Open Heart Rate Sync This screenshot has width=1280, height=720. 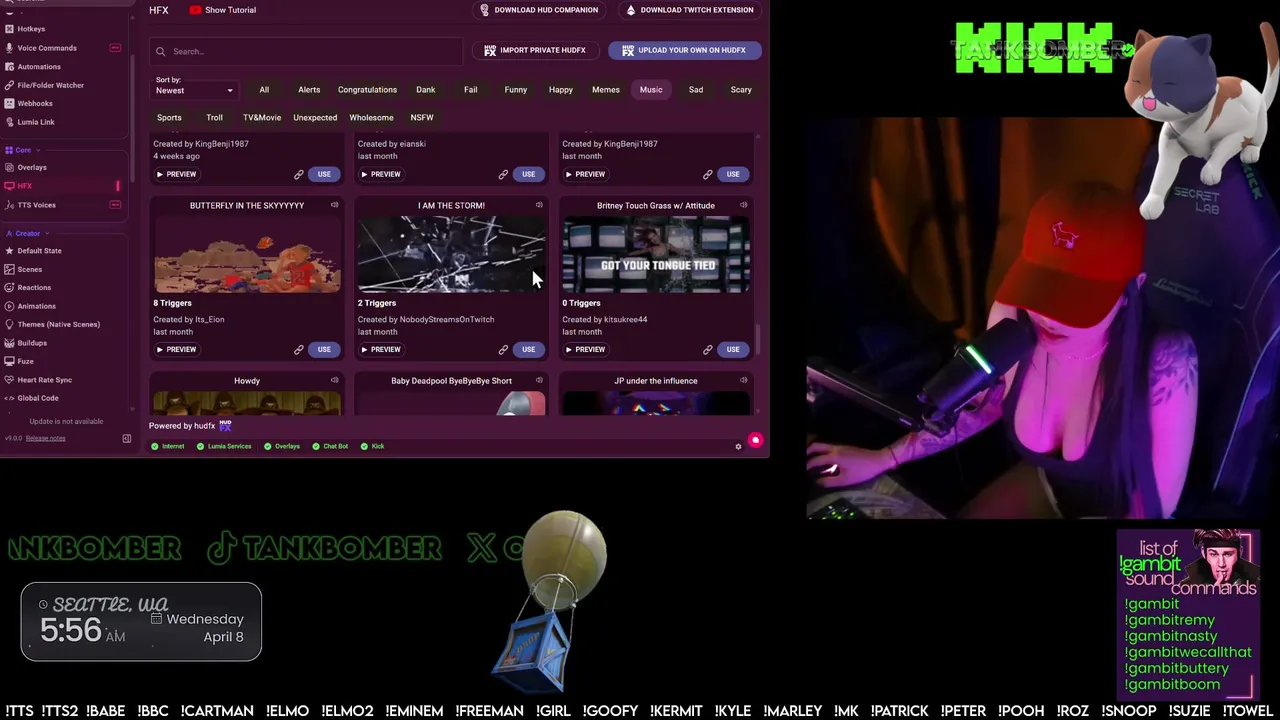[44, 380]
